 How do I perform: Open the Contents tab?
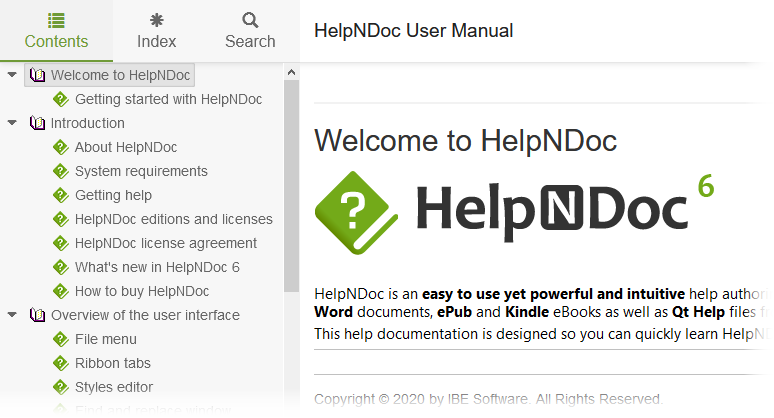(56, 31)
